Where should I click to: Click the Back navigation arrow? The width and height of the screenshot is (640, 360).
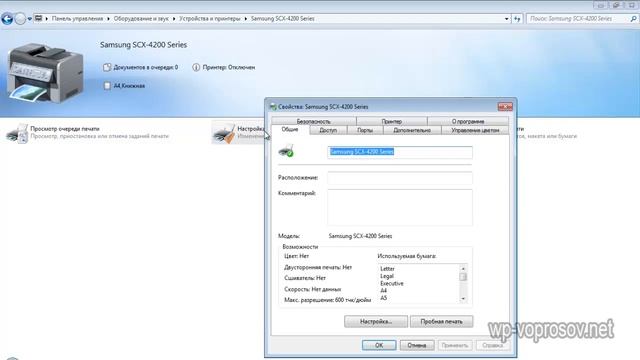[7, 19]
